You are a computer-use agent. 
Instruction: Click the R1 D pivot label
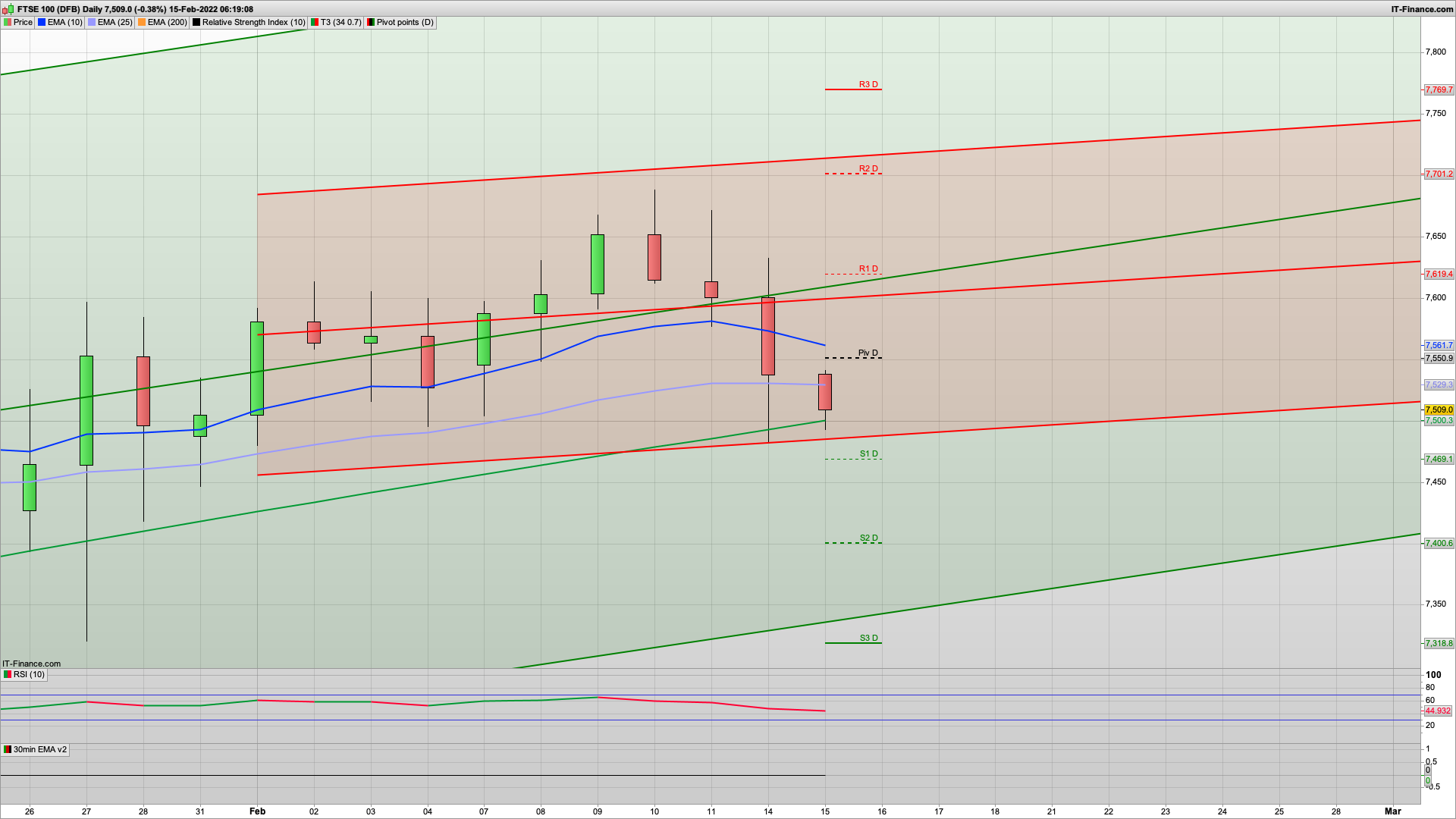[868, 268]
